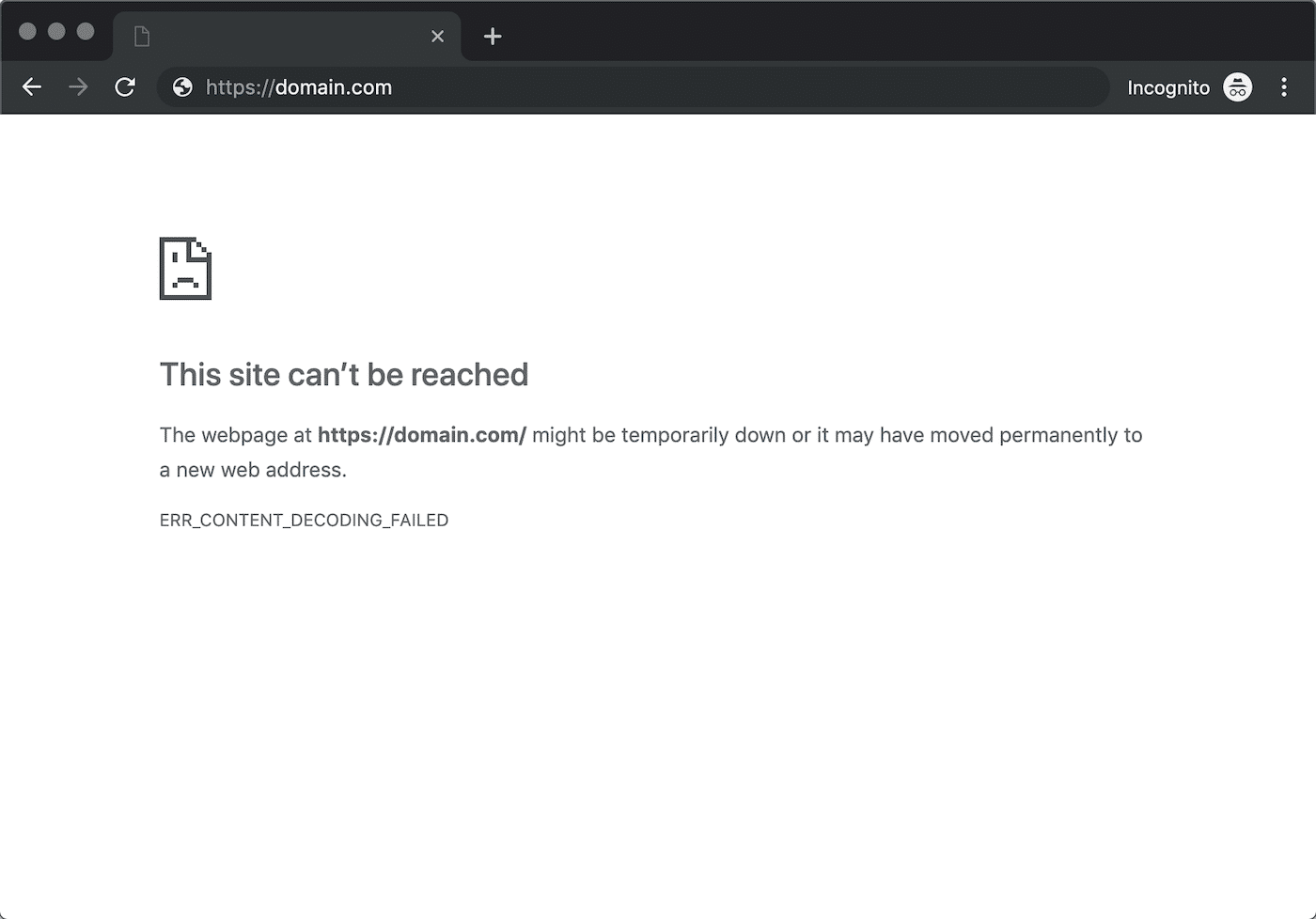
Task: Reload the page with the refresh icon
Action: 125,87
